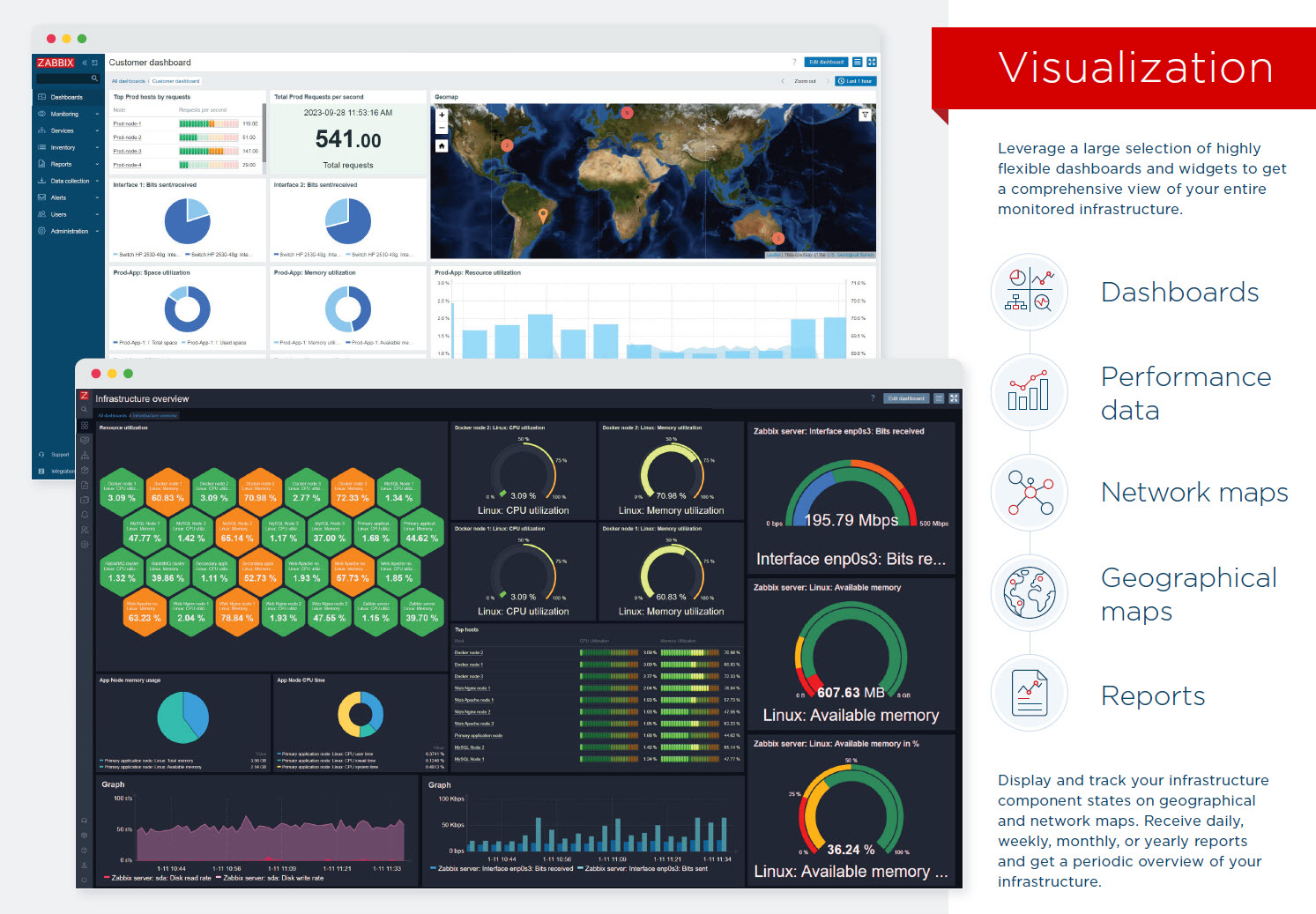Click the Geomap home reset view icon

click(x=442, y=146)
